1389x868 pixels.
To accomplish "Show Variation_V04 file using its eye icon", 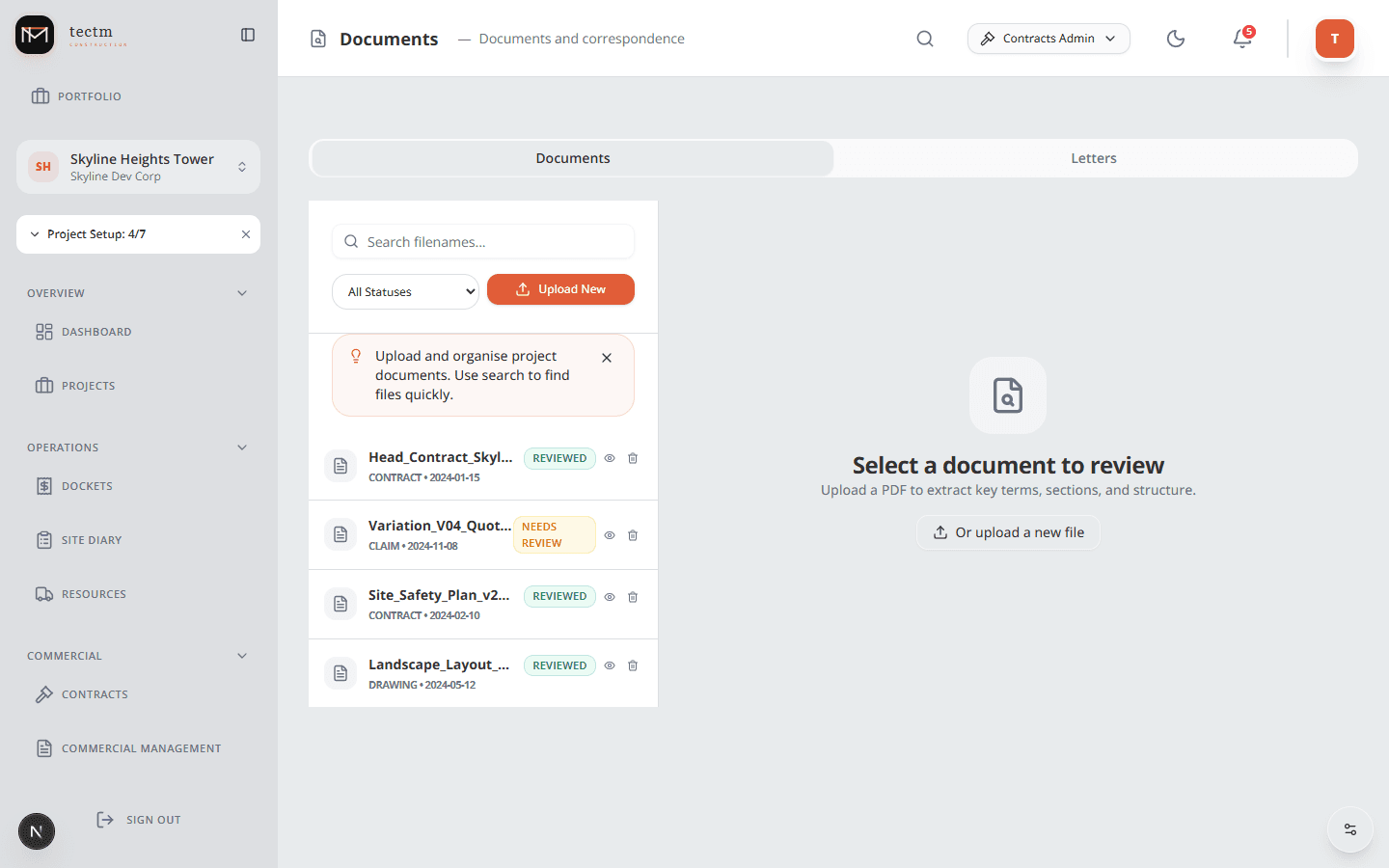I will coord(609,535).
